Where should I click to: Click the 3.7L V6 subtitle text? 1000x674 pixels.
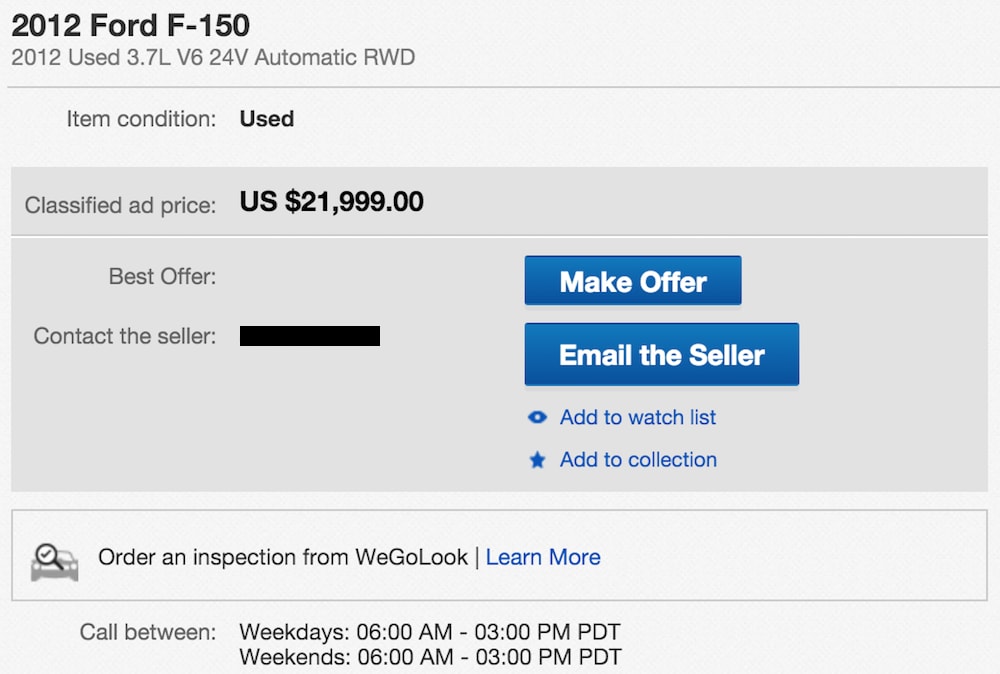tap(213, 57)
